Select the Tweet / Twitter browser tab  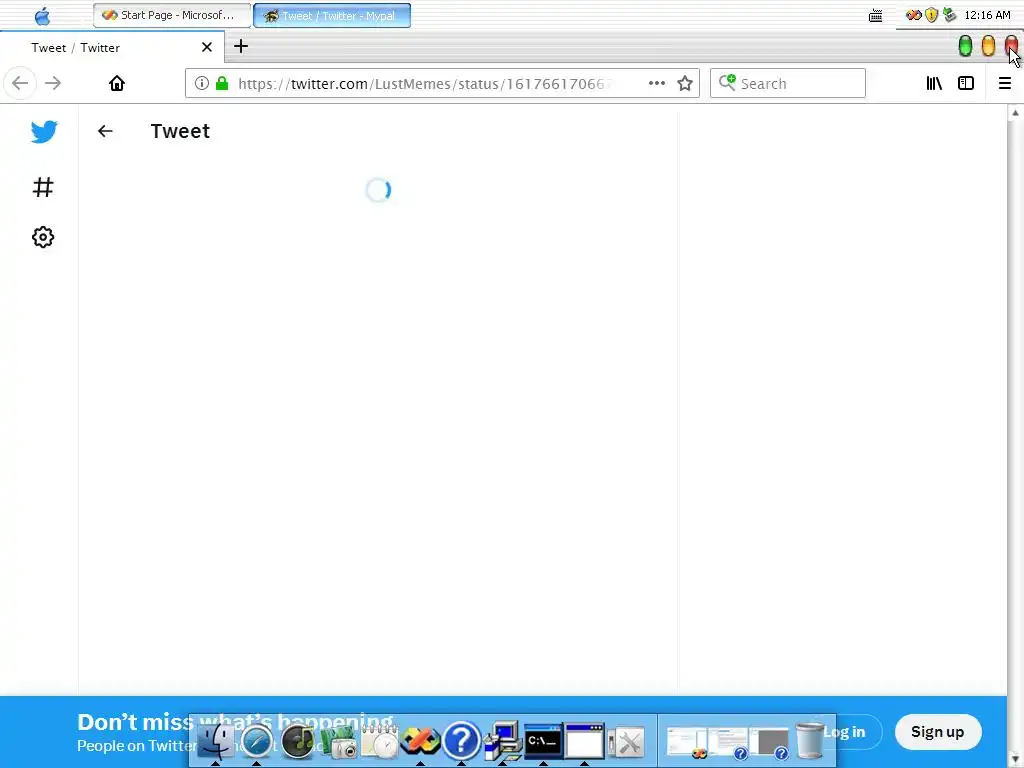pos(112,47)
